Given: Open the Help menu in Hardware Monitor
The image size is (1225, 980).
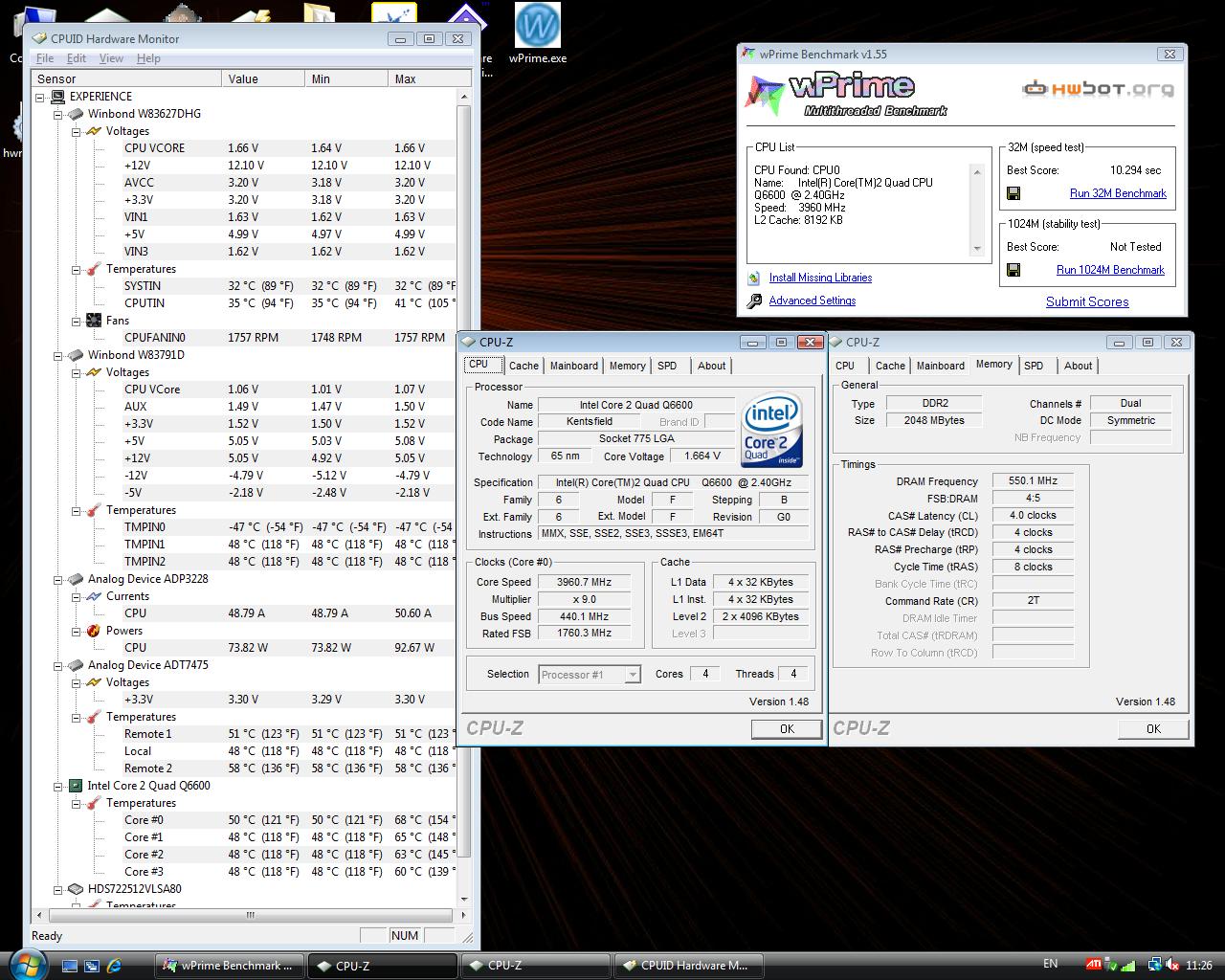Looking at the screenshot, I should (148, 58).
